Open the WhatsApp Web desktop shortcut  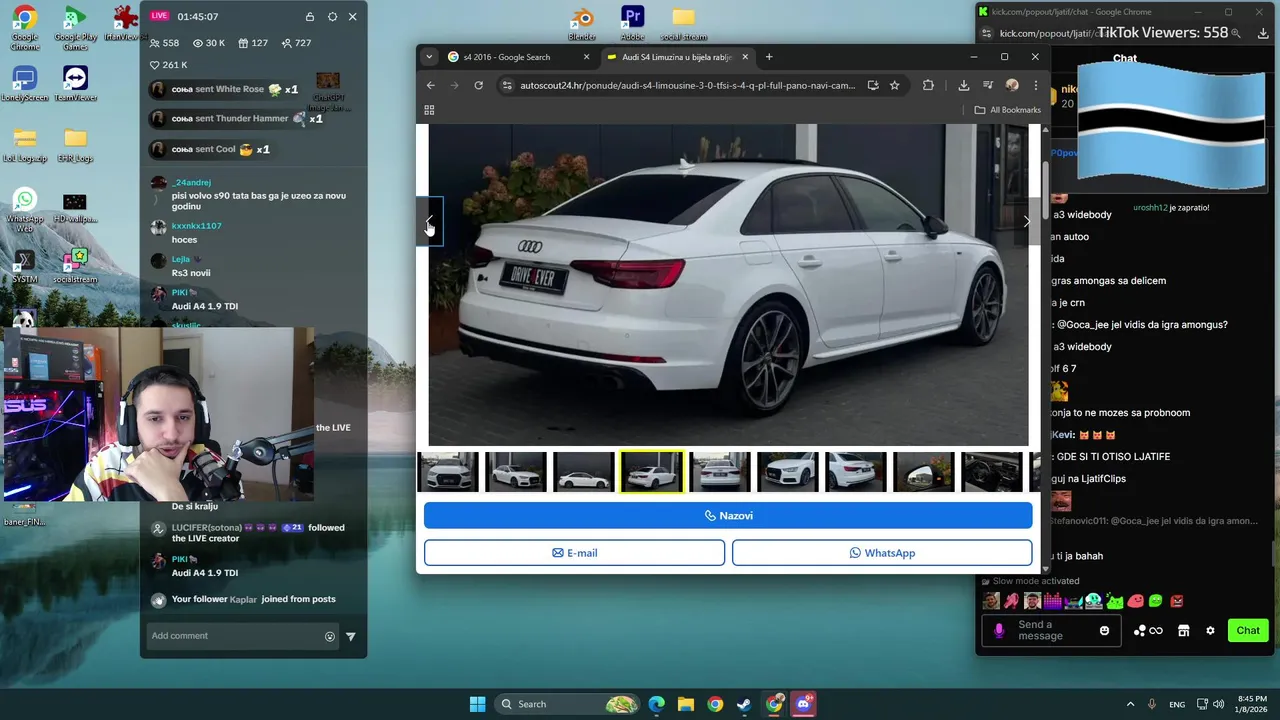click(24, 209)
